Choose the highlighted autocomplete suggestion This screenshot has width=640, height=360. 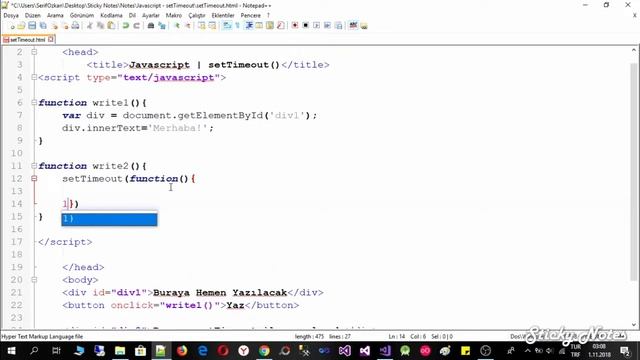pos(109,219)
